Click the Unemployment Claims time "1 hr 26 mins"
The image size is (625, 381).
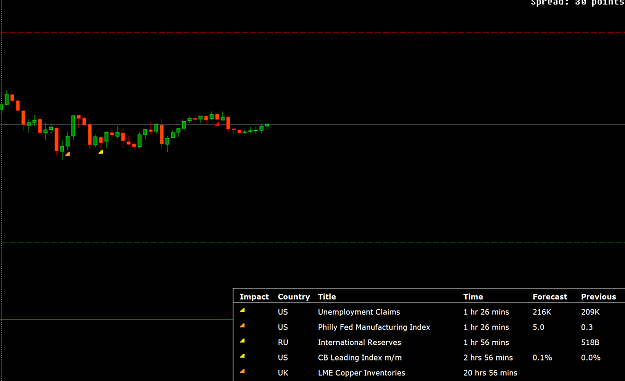point(486,312)
